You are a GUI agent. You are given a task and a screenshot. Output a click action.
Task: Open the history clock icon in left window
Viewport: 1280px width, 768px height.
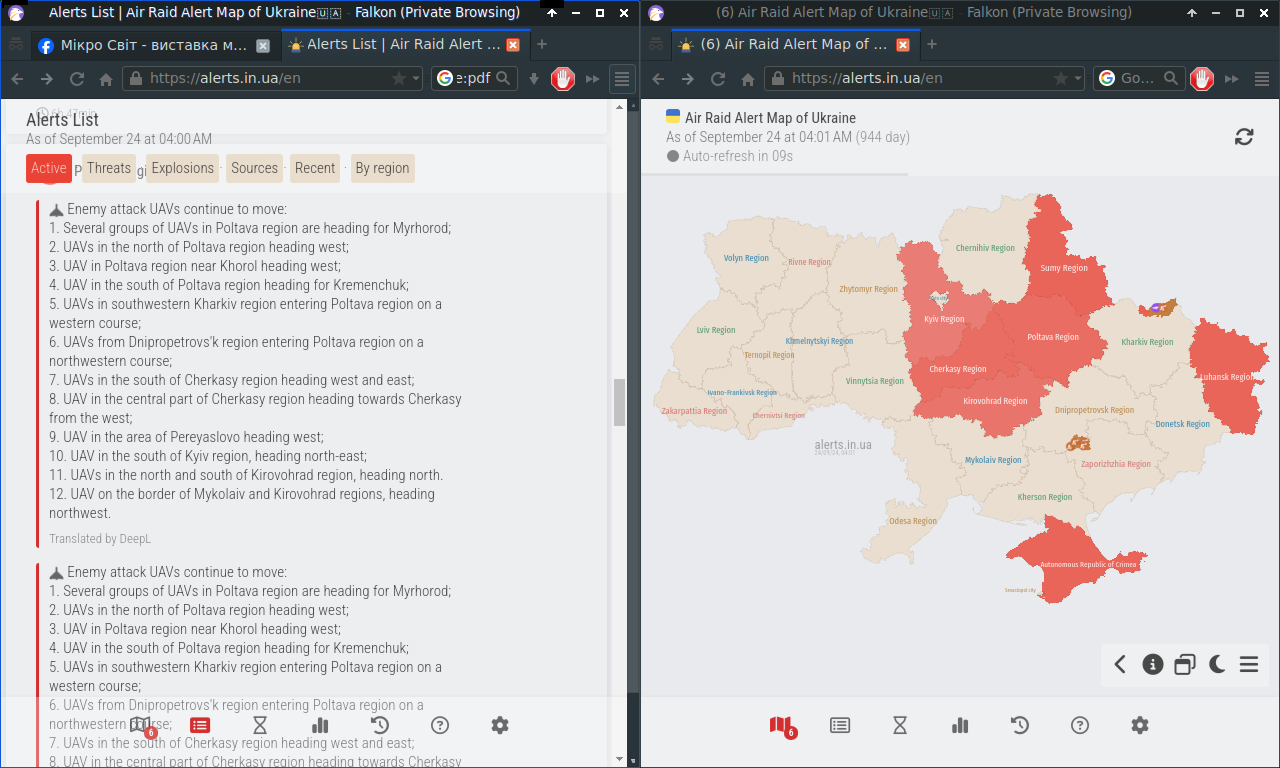pyautogui.click(x=380, y=726)
